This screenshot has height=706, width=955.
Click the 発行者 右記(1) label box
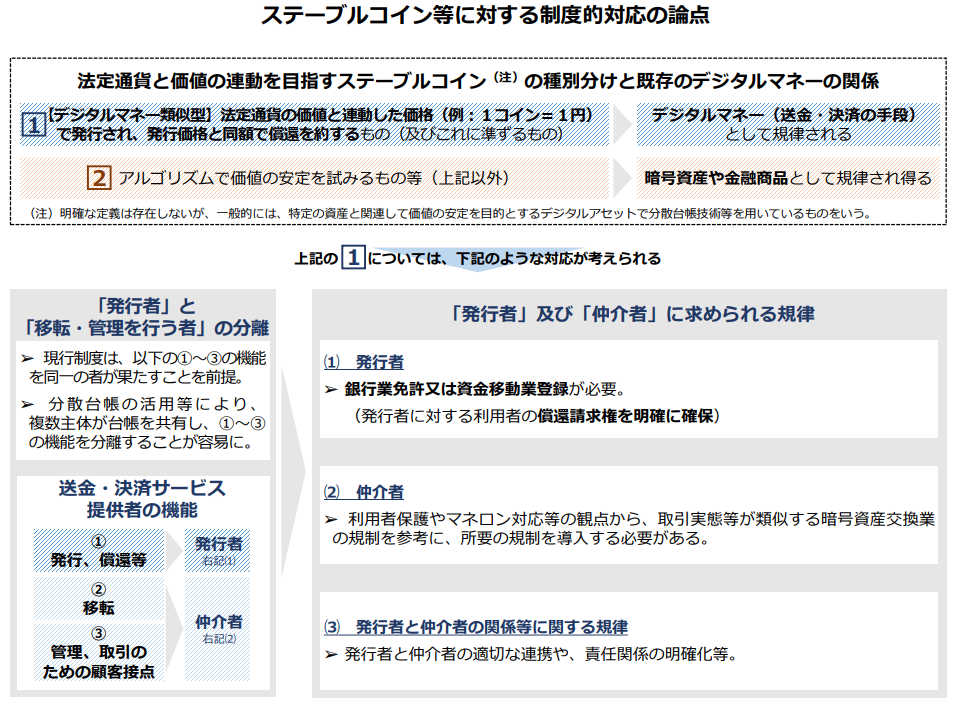point(218,550)
